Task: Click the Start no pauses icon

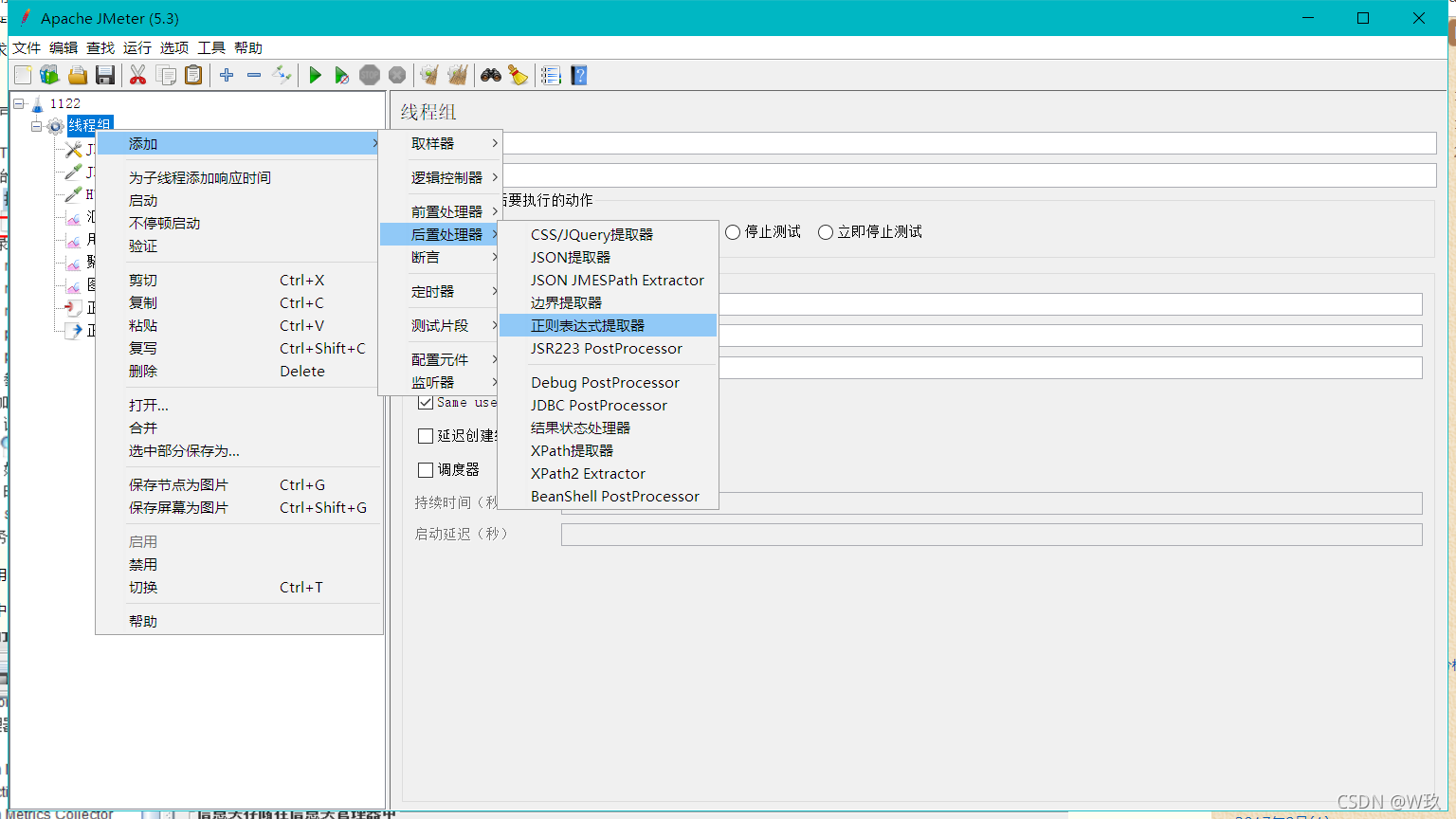Action: 342,75
